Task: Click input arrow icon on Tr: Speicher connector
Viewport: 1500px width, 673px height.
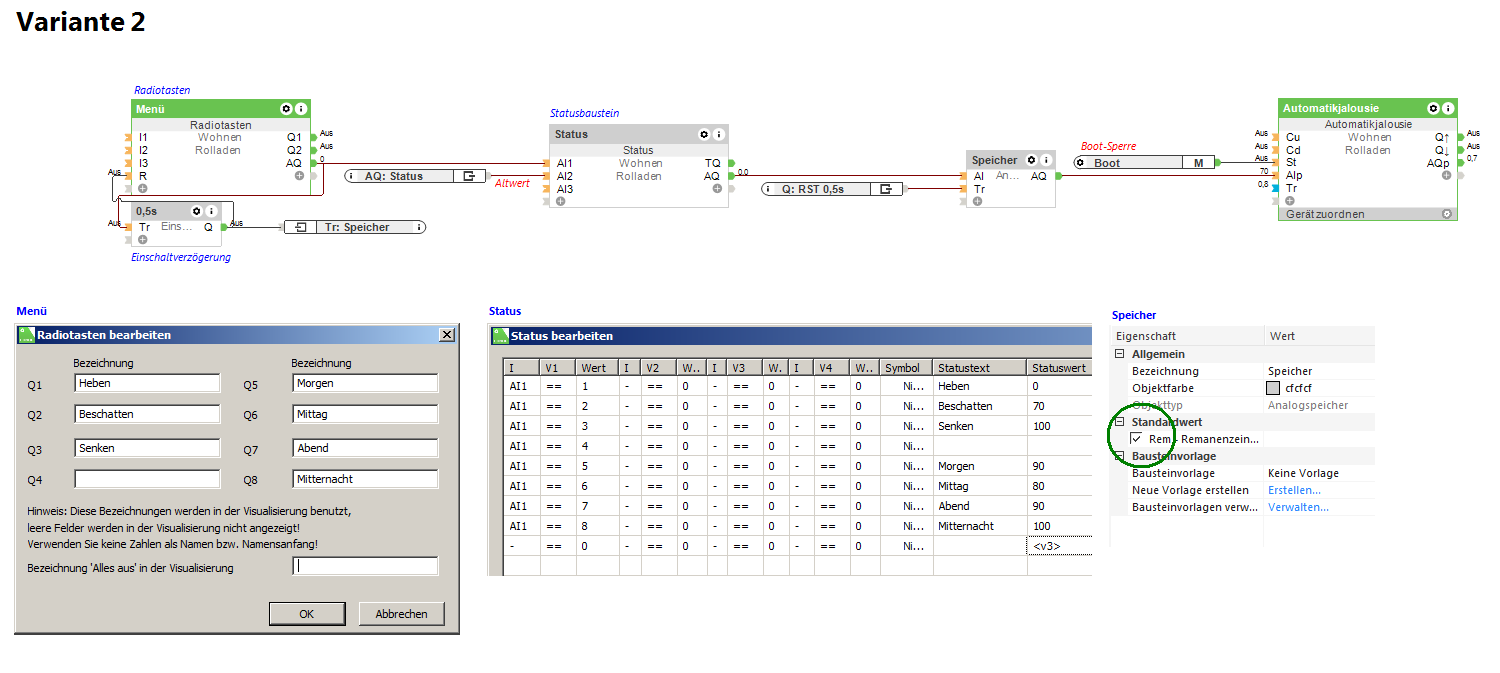Action: 301,228
